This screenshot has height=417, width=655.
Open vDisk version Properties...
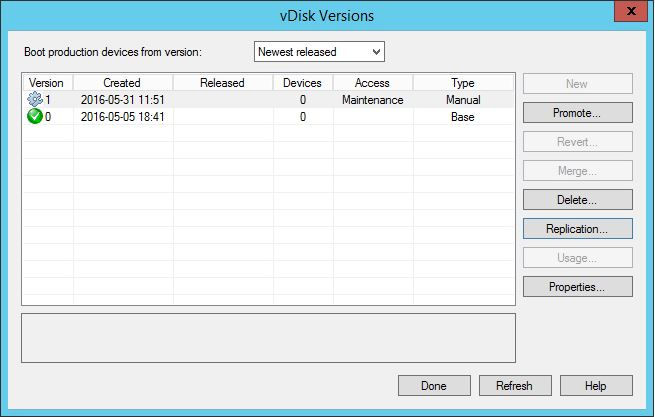pyautogui.click(x=578, y=287)
